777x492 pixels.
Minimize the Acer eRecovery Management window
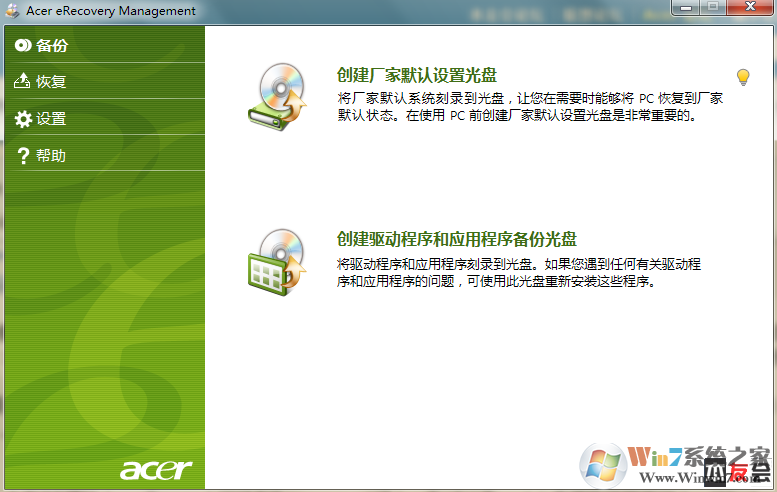click(x=686, y=7)
